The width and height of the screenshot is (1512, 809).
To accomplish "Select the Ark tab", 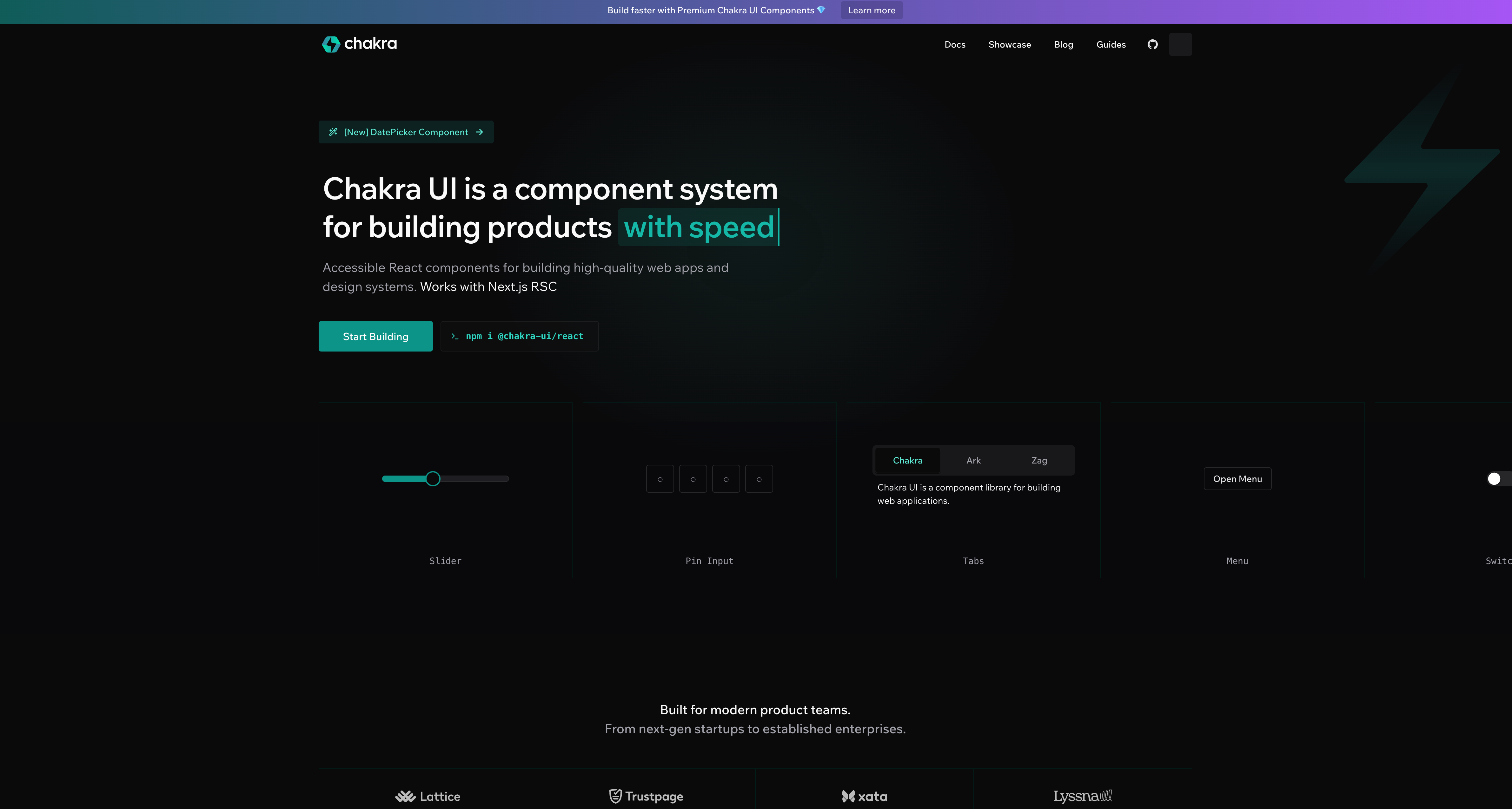I will [973, 461].
